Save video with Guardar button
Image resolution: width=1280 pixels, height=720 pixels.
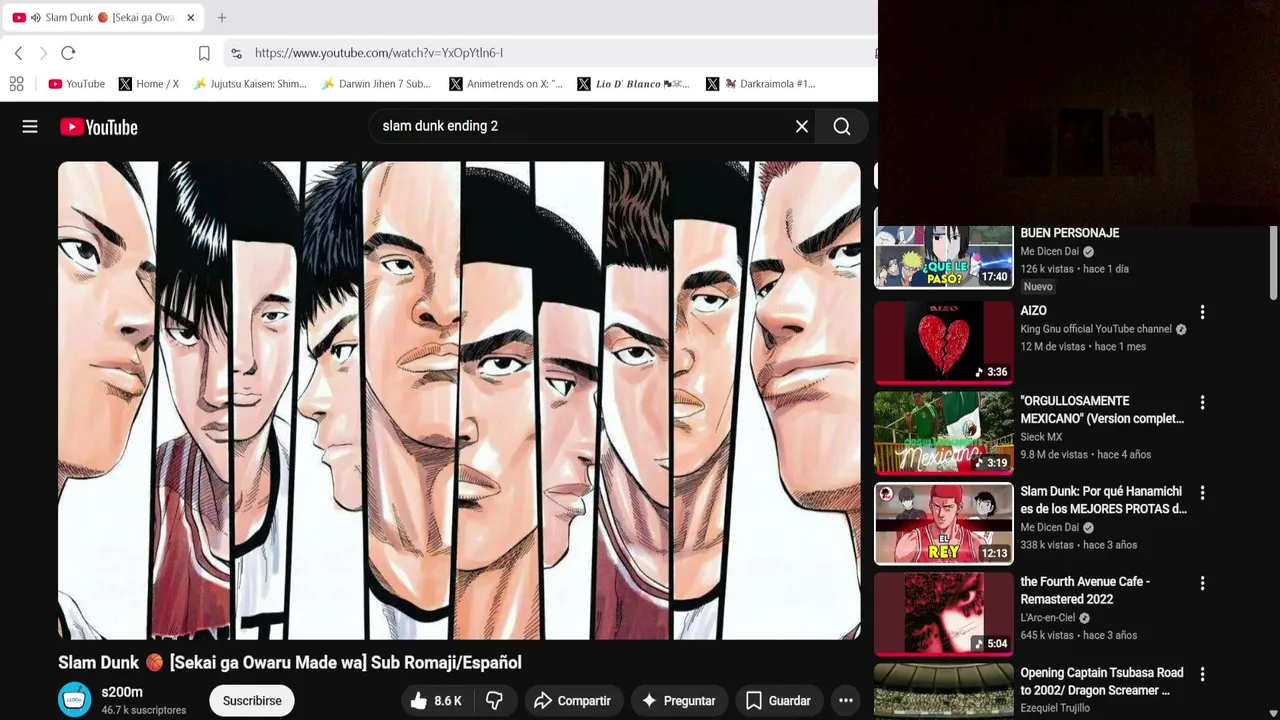tap(778, 701)
